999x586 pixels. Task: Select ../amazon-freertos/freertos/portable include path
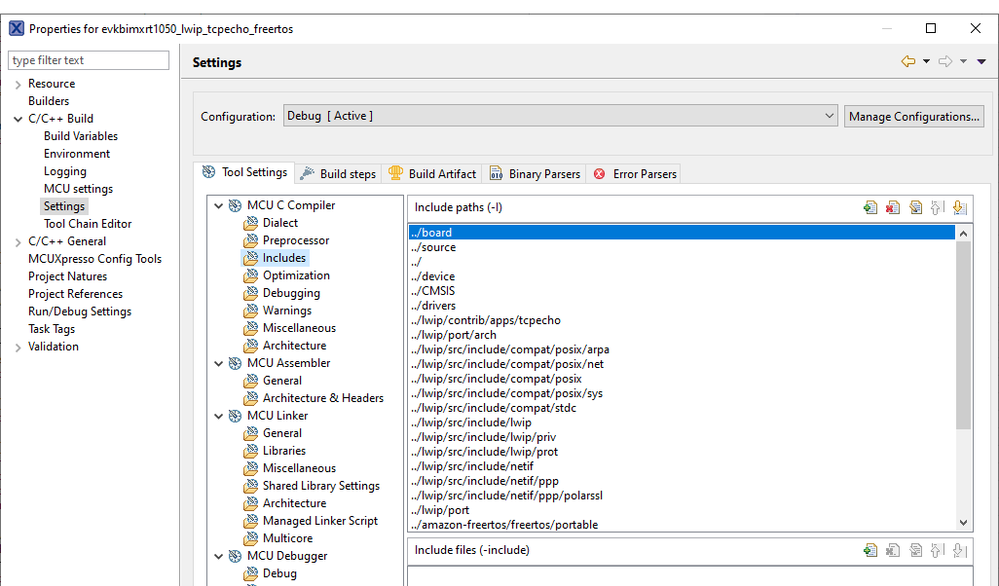pos(682,525)
